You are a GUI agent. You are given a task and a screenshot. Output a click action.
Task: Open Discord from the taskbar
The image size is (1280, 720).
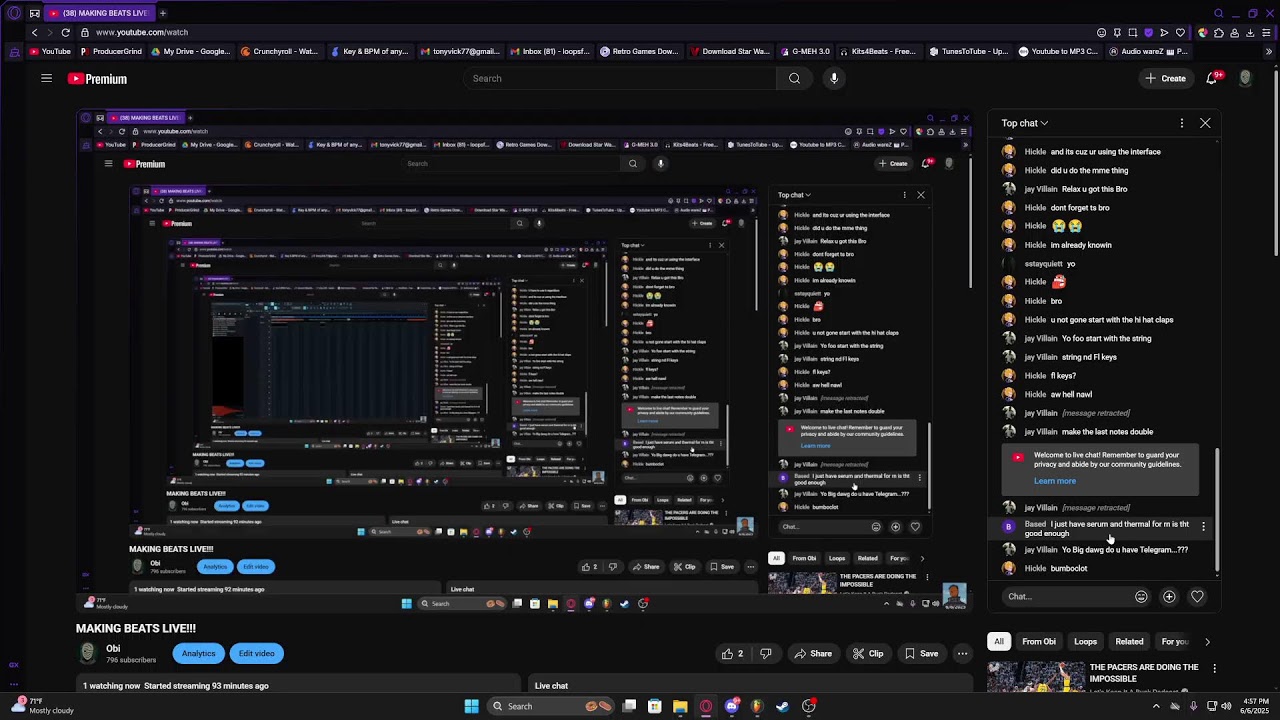[731, 706]
